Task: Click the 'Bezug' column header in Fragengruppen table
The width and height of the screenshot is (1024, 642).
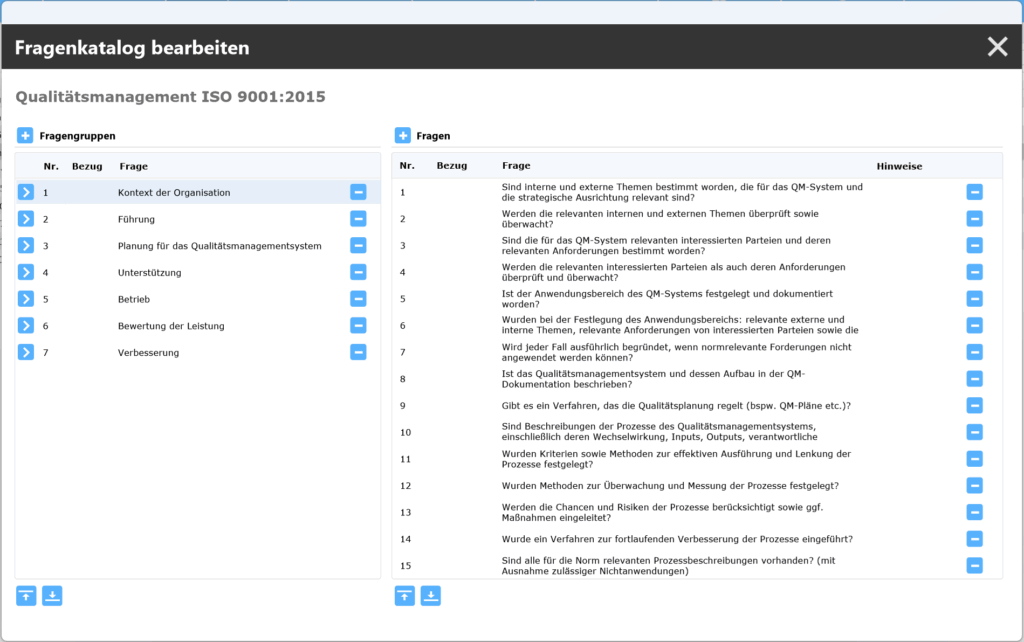Action: coord(87,166)
